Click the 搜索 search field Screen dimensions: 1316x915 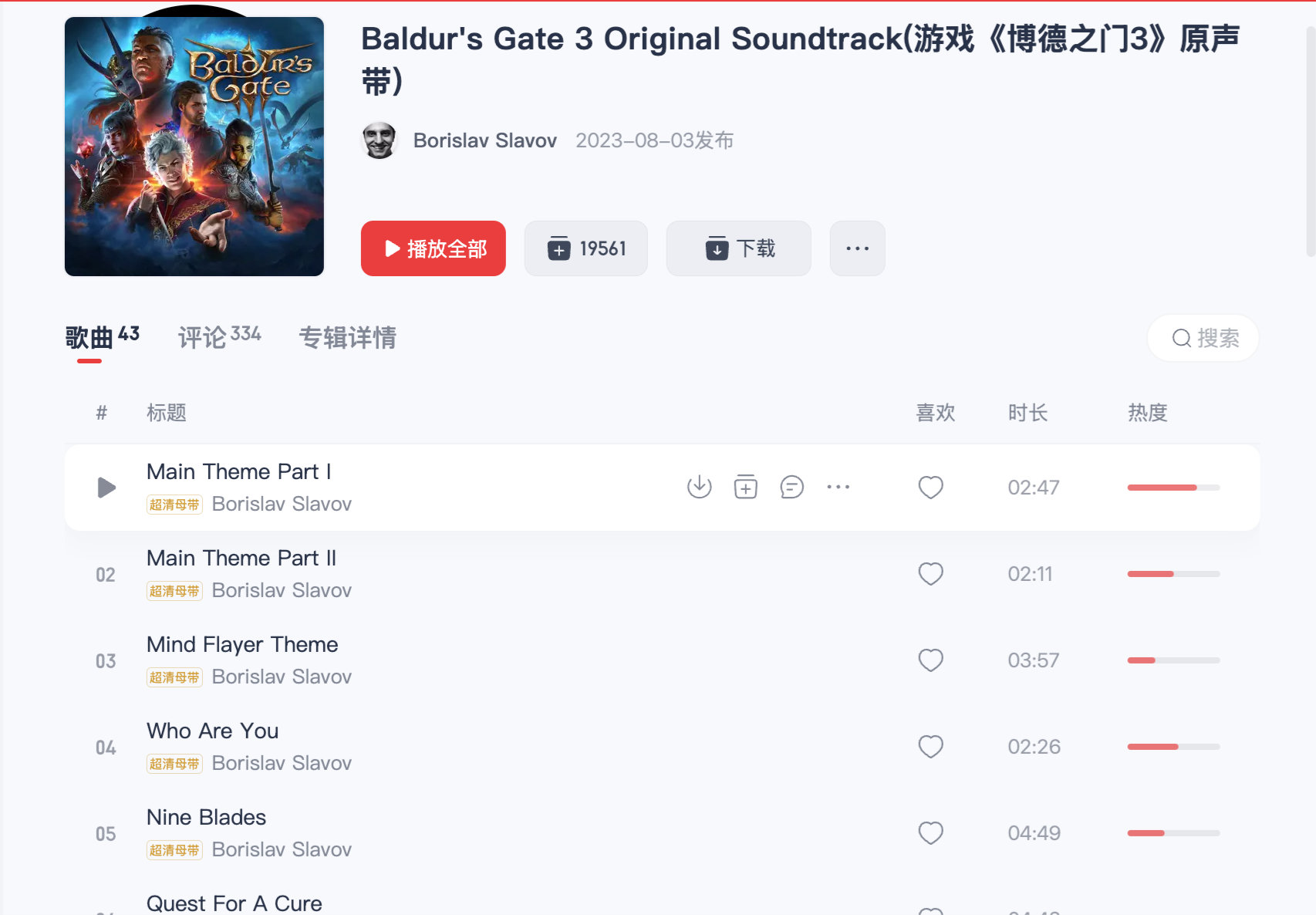1203,338
